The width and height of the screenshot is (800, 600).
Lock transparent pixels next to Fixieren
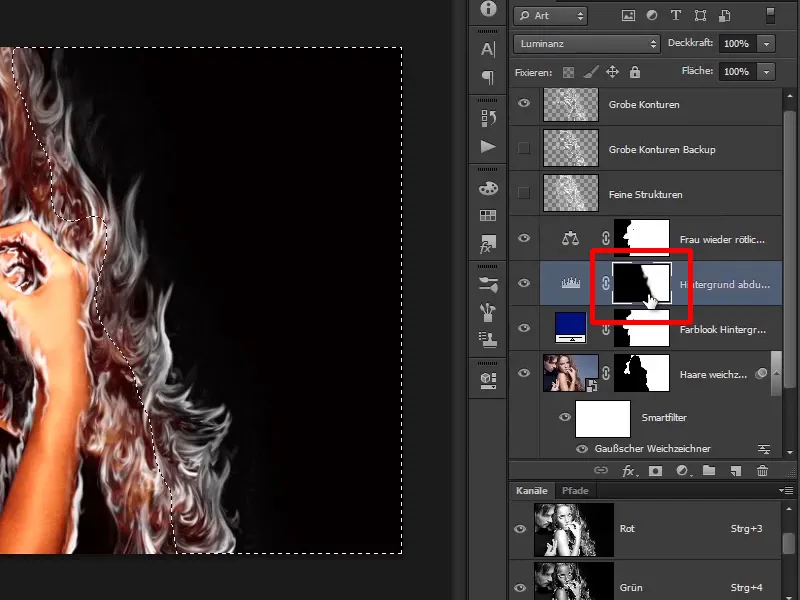(x=568, y=72)
